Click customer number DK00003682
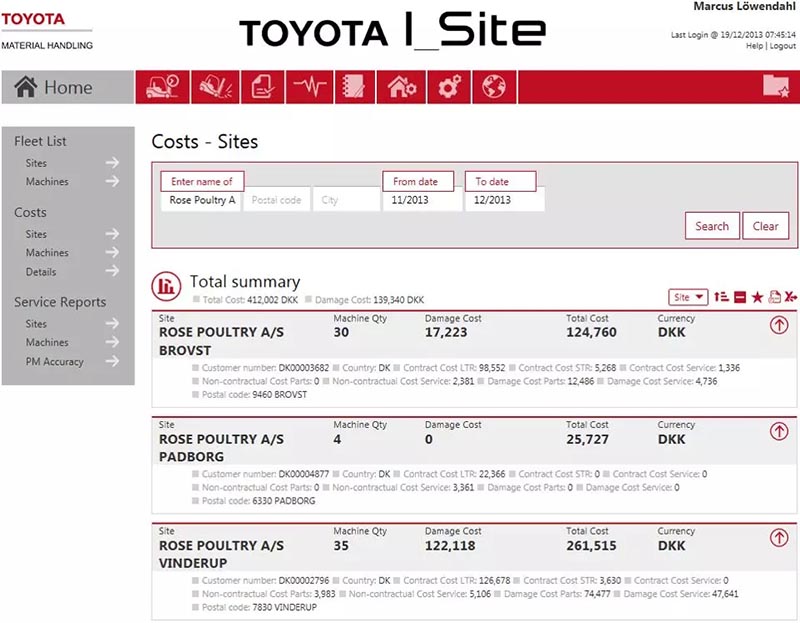 [304, 368]
